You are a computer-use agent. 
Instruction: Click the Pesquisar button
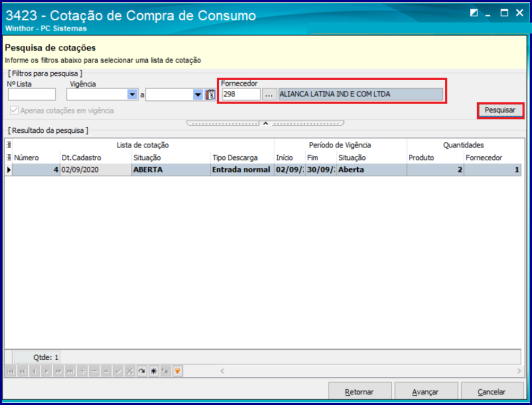(x=500, y=110)
